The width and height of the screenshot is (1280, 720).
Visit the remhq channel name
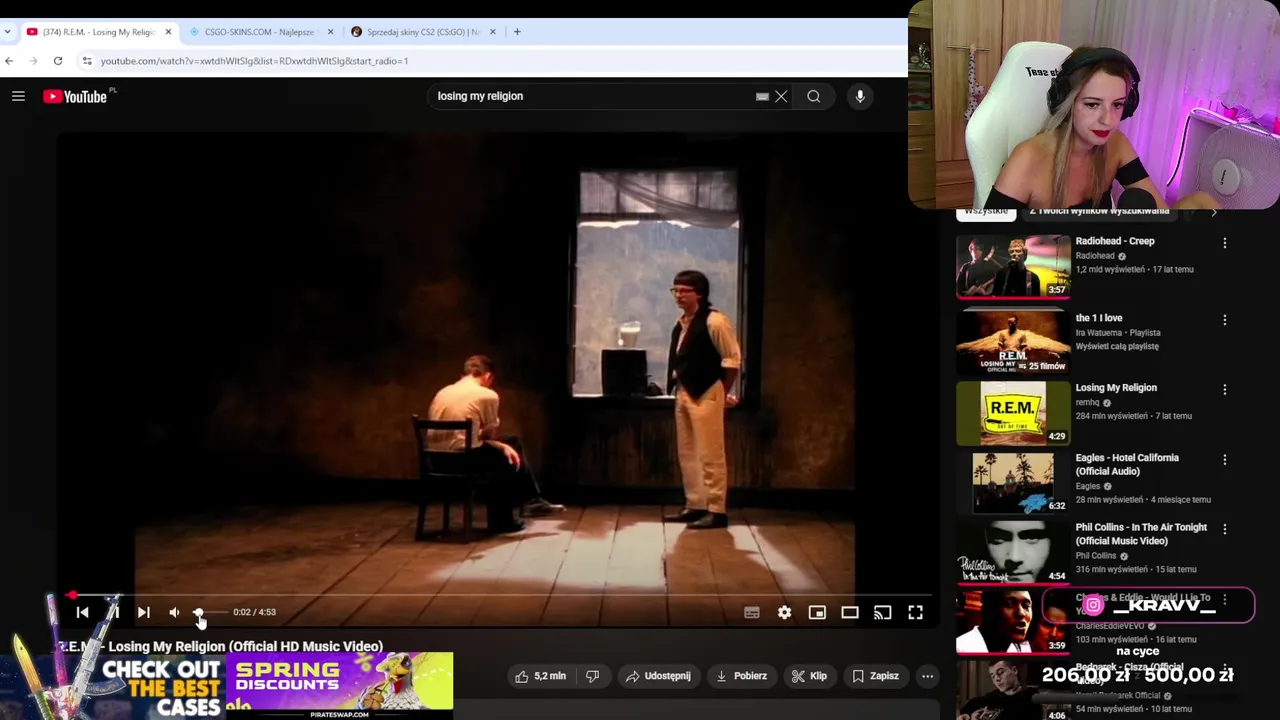(1087, 402)
